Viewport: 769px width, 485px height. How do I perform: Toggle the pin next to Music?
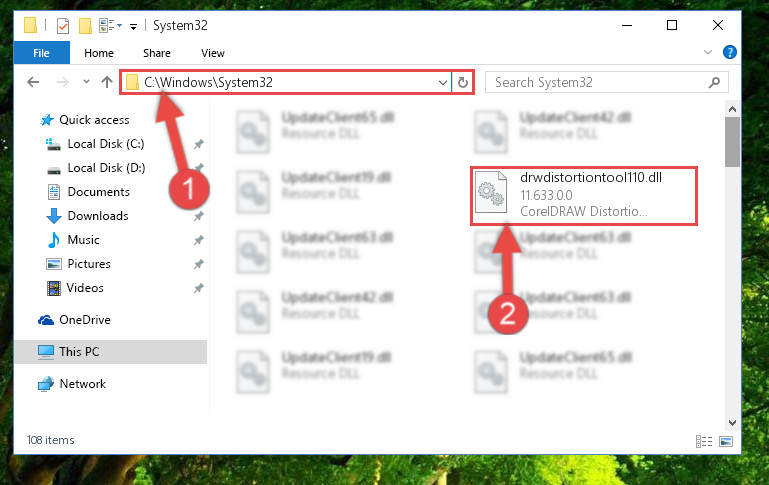pos(199,240)
